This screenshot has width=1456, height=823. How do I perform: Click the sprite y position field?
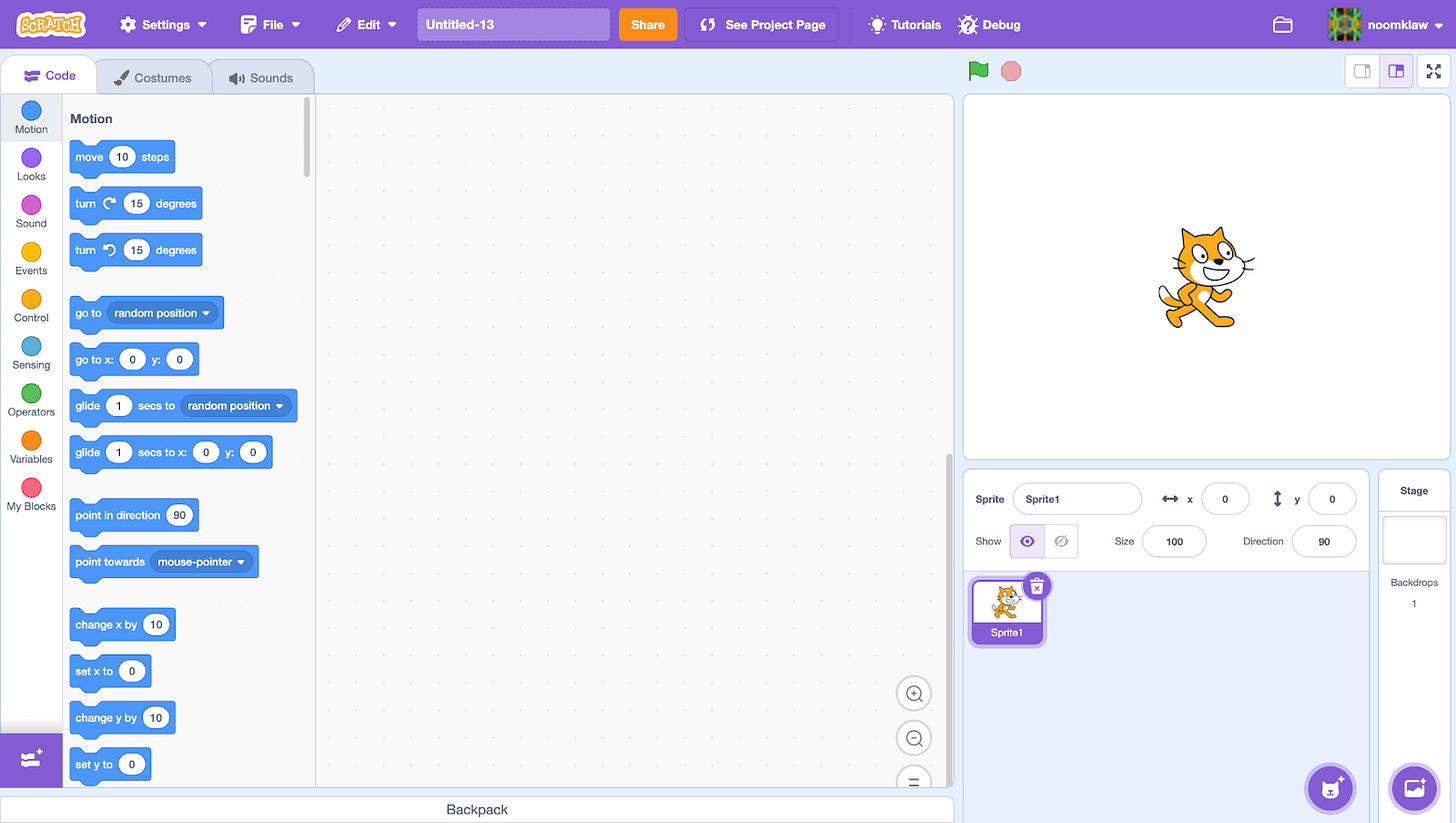(x=1332, y=499)
